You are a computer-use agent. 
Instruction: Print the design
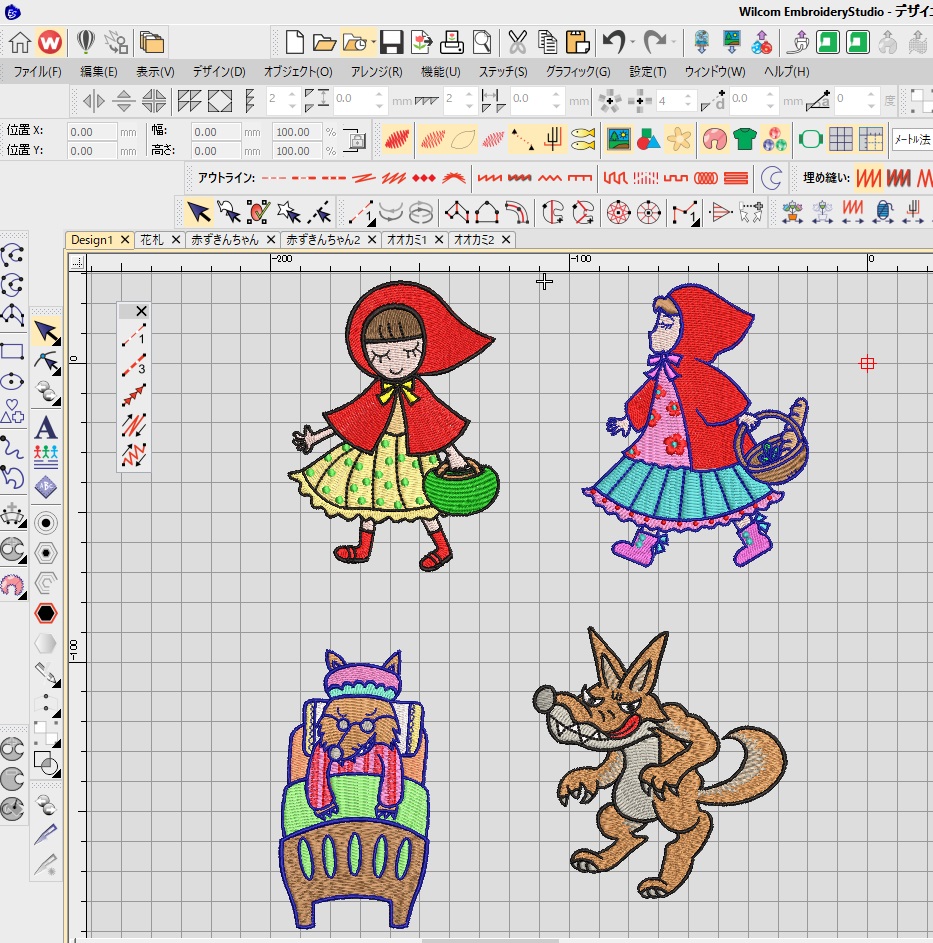[x=451, y=42]
